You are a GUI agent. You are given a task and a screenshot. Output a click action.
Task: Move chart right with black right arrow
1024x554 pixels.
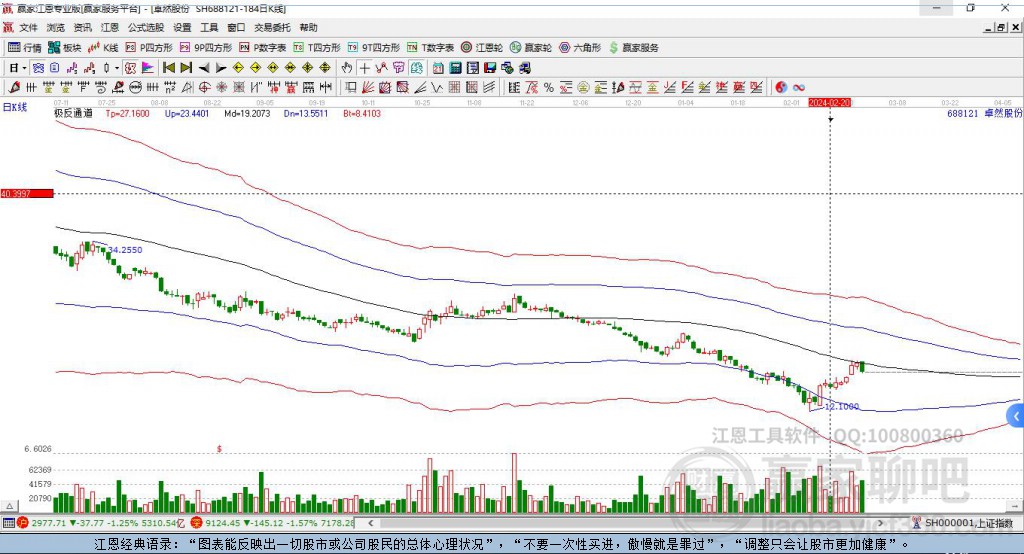[x=221, y=68]
